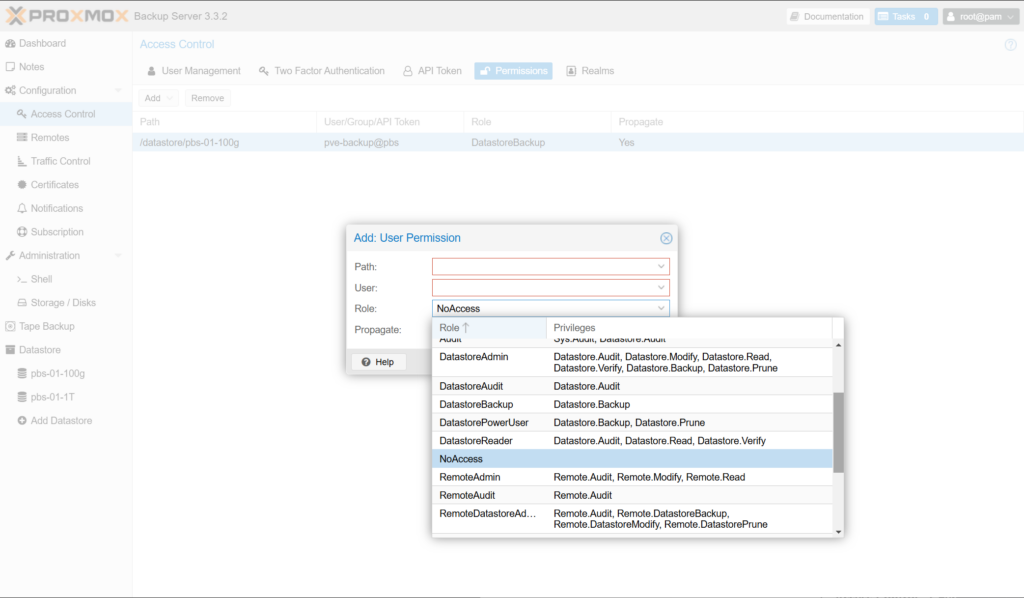The image size is (1024, 598).
Task: Open the User dropdown list
Action: [661, 288]
